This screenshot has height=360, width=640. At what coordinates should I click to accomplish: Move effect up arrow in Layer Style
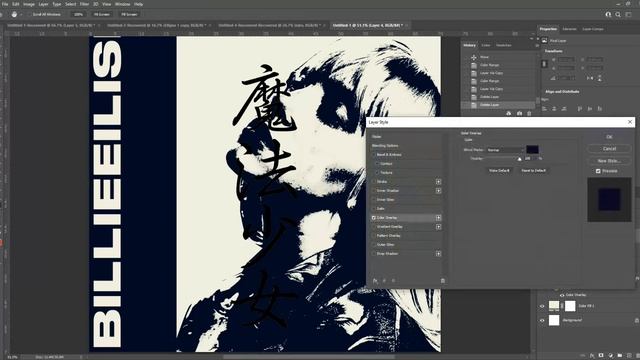click(384, 281)
